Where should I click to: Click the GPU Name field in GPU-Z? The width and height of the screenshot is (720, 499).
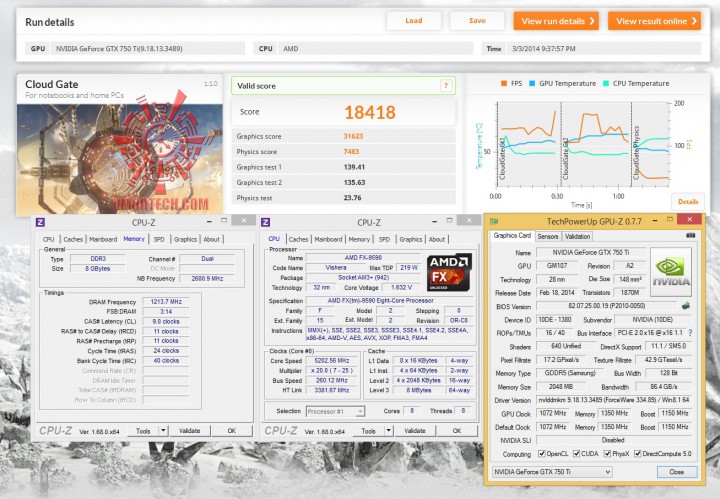pyautogui.click(x=591, y=252)
